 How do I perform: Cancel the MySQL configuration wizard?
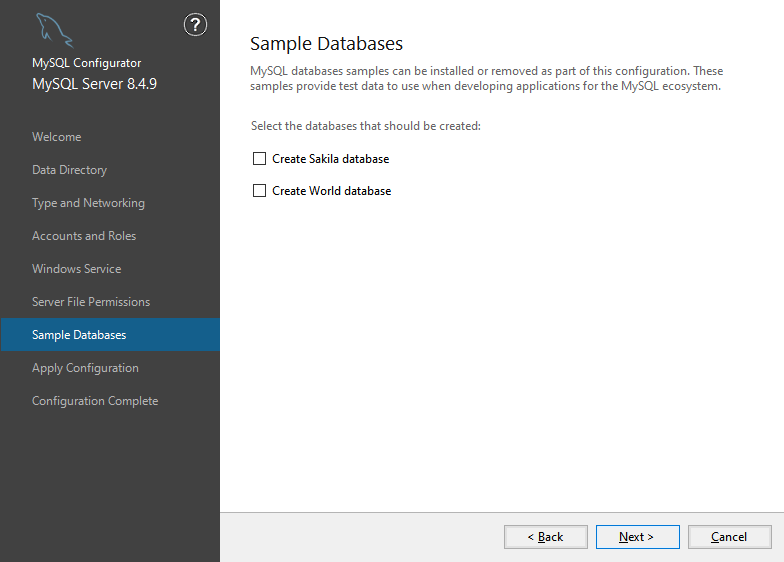tap(729, 537)
